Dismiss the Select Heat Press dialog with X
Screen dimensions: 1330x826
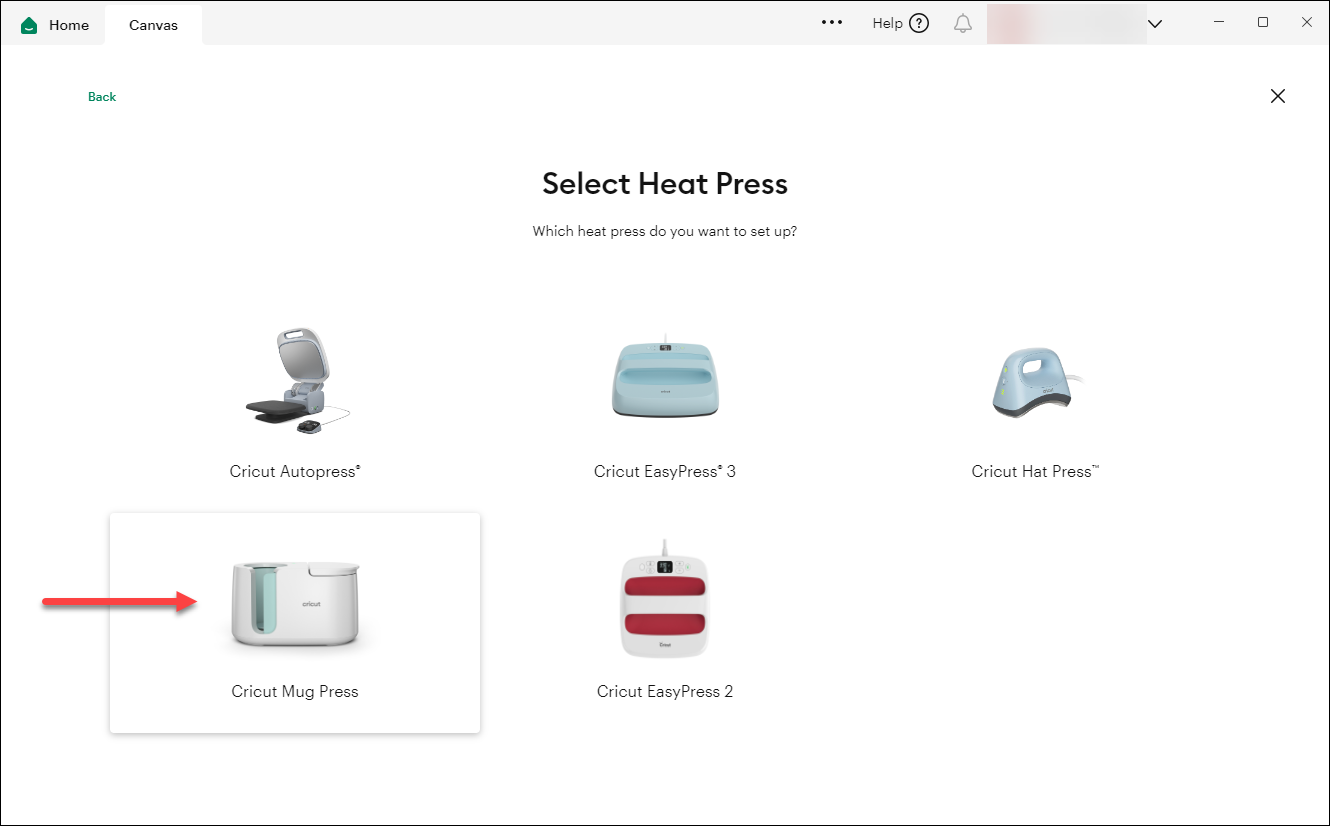pos(1277,96)
